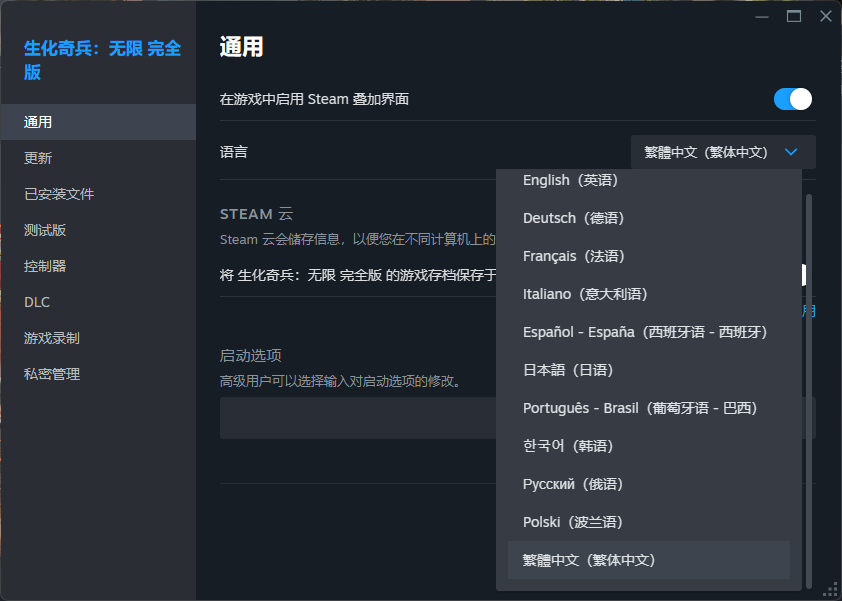The width and height of the screenshot is (842, 601).
Task: Open the 语言 language dropdown
Action: 723,153
